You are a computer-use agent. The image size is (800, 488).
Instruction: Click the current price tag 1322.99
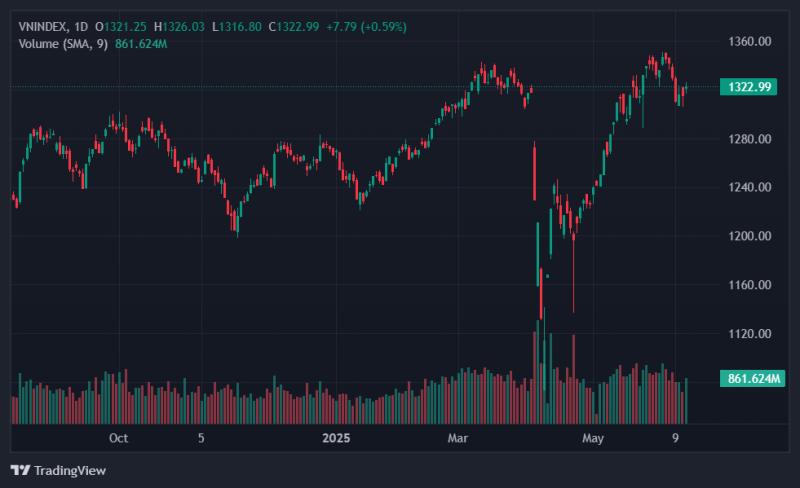point(748,87)
